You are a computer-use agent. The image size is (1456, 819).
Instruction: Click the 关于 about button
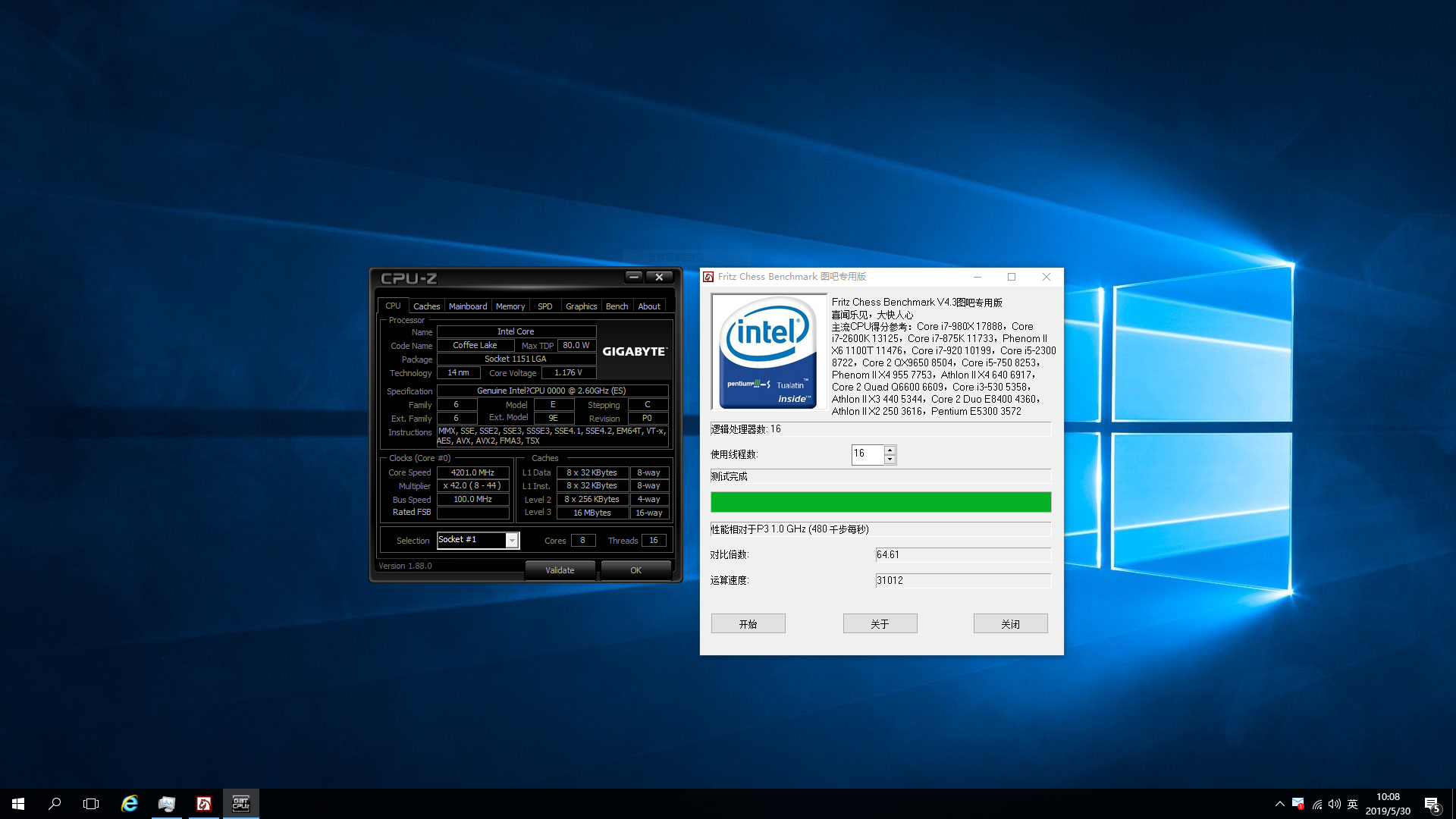point(880,623)
